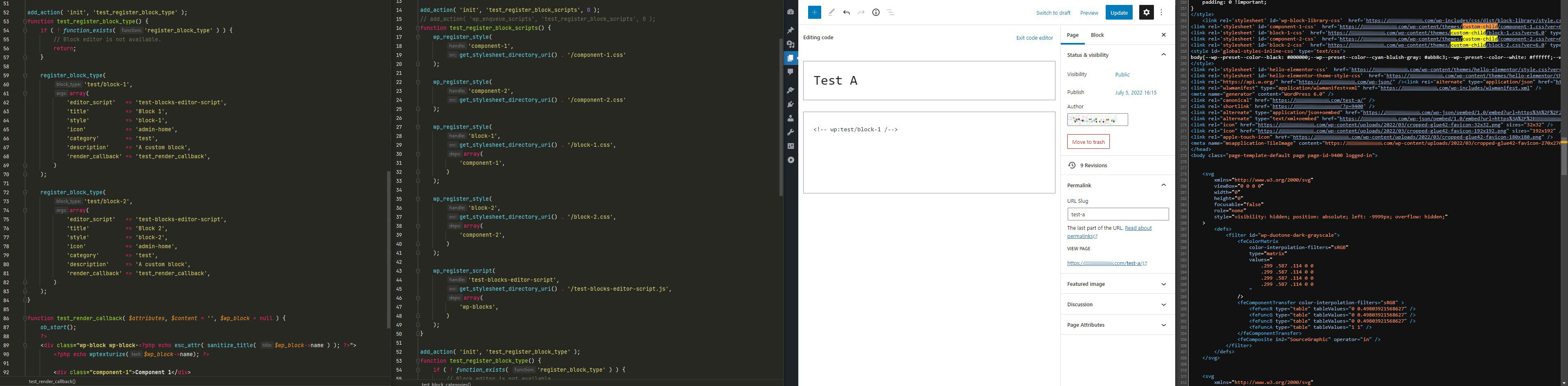Redo the change in WordPress editor
Viewport: 1568px width, 386px height.
[861, 12]
